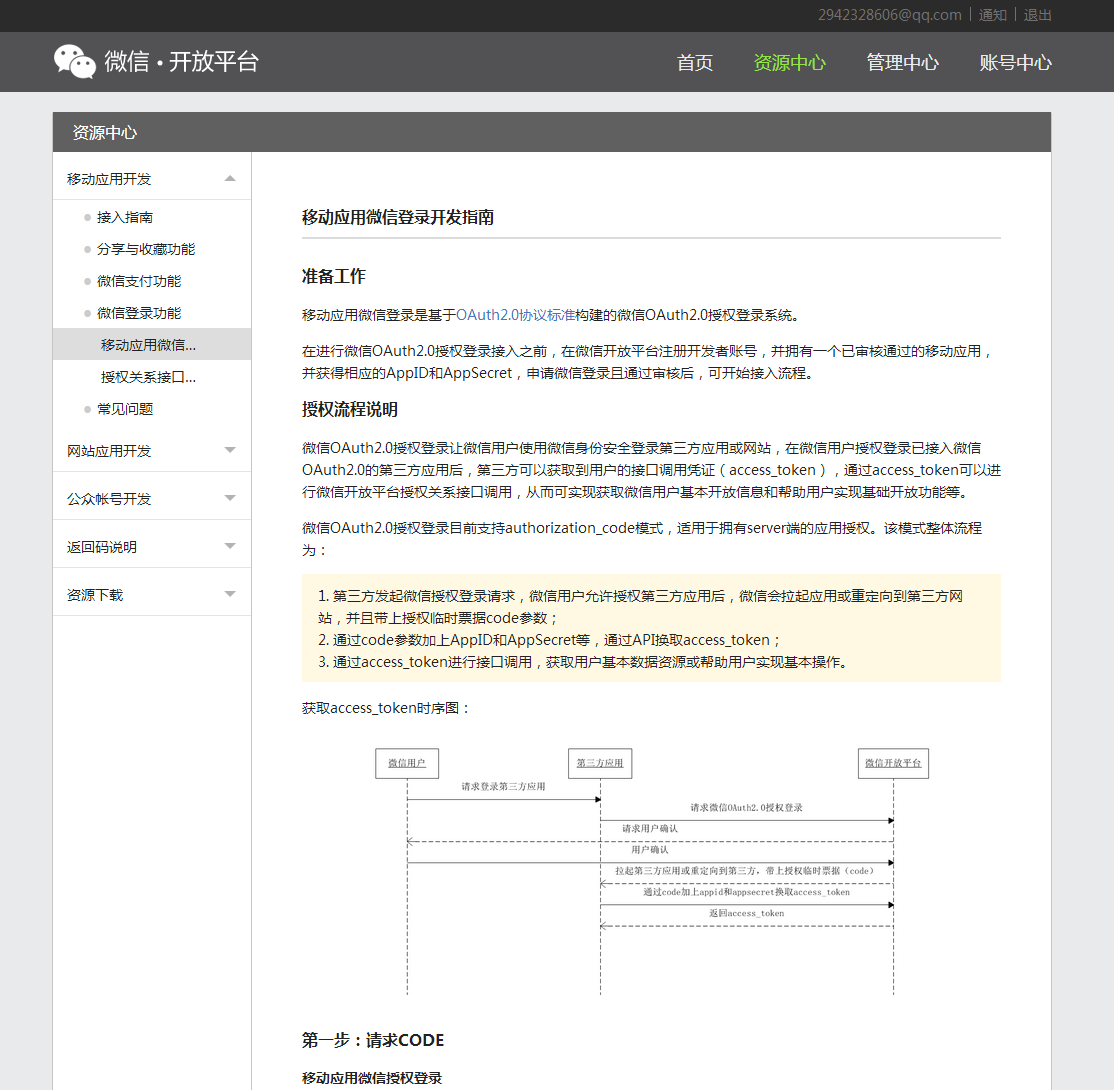Expand the 资源下载 section arrow
This screenshot has height=1090, width=1114.
click(229, 594)
